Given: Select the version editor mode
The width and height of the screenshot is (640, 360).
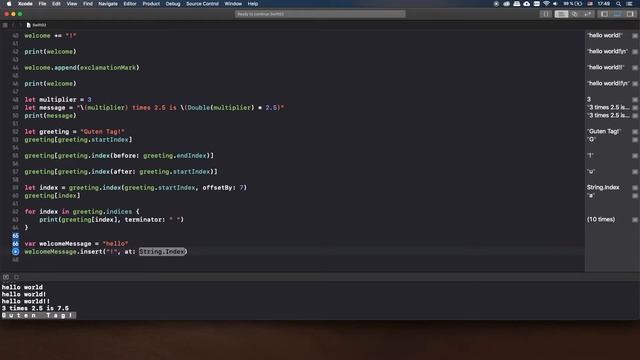Looking at the screenshot, I should click(588, 14).
